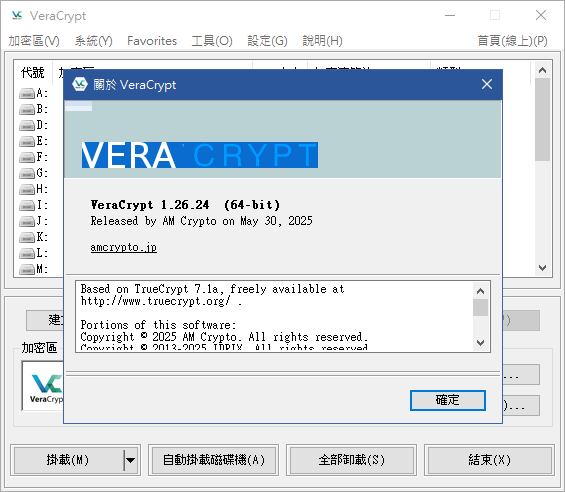The width and height of the screenshot is (565, 492).
Task: Click text 'Copyright © 2025 AM Crypto'
Action: (x=159, y=337)
